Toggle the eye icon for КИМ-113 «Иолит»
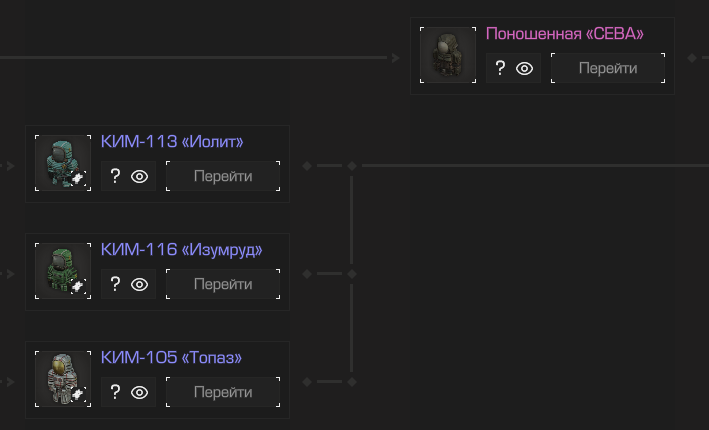Screen dimensions: 709x430 (140, 177)
